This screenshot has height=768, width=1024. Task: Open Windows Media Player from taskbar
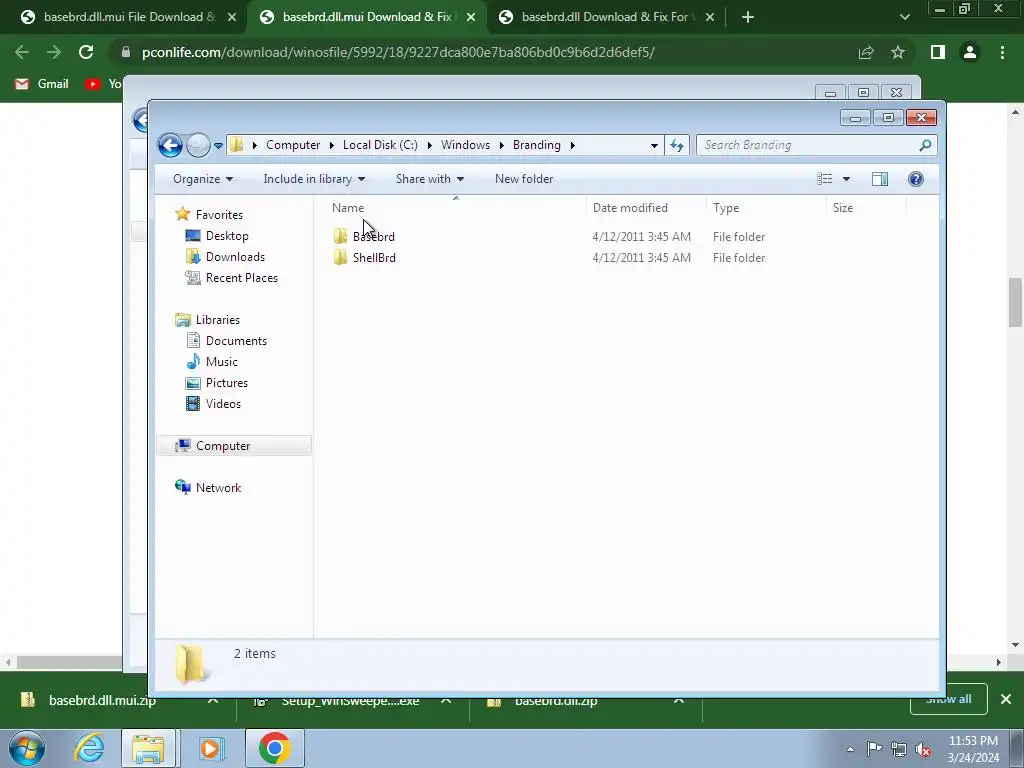(x=210, y=748)
